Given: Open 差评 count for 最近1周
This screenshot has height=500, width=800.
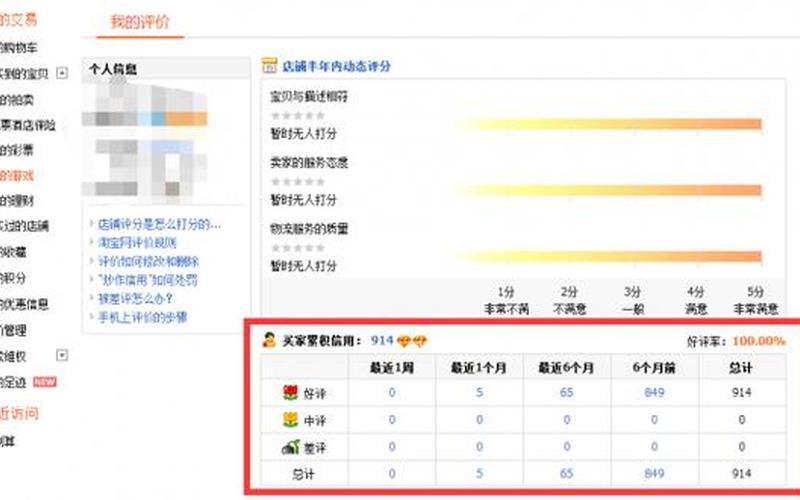Looking at the screenshot, I should click(x=392, y=446).
